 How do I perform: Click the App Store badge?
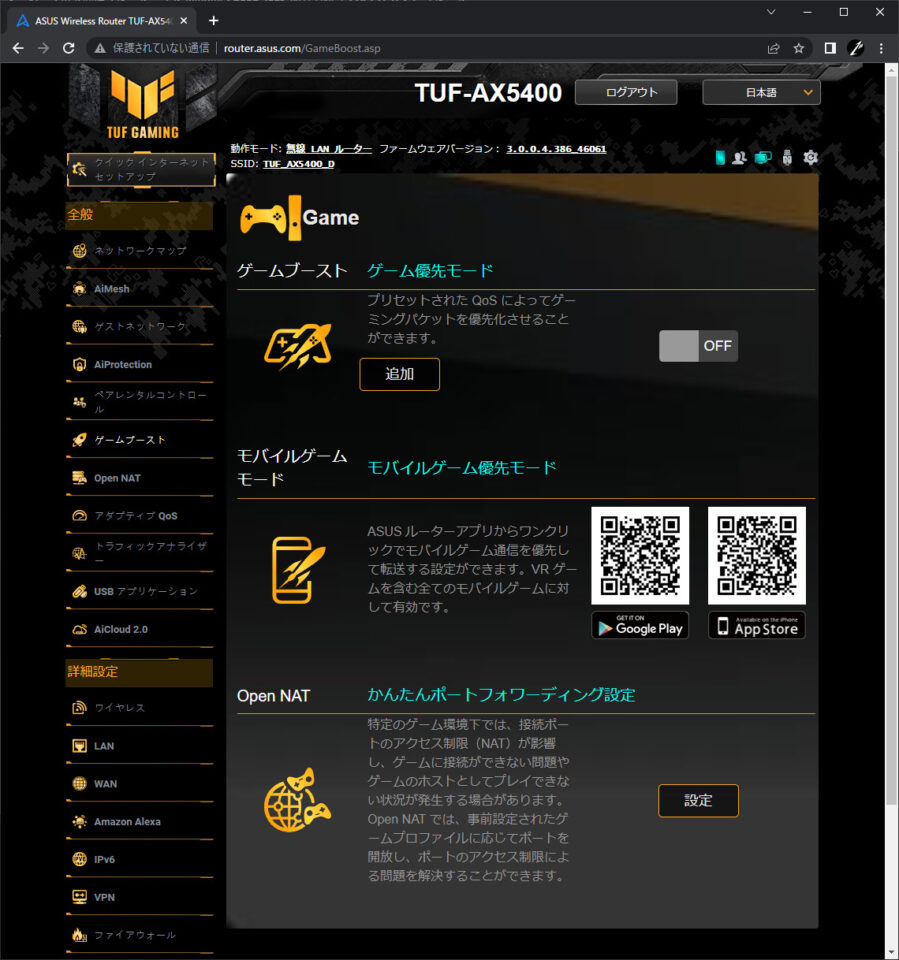click(757, 626)
